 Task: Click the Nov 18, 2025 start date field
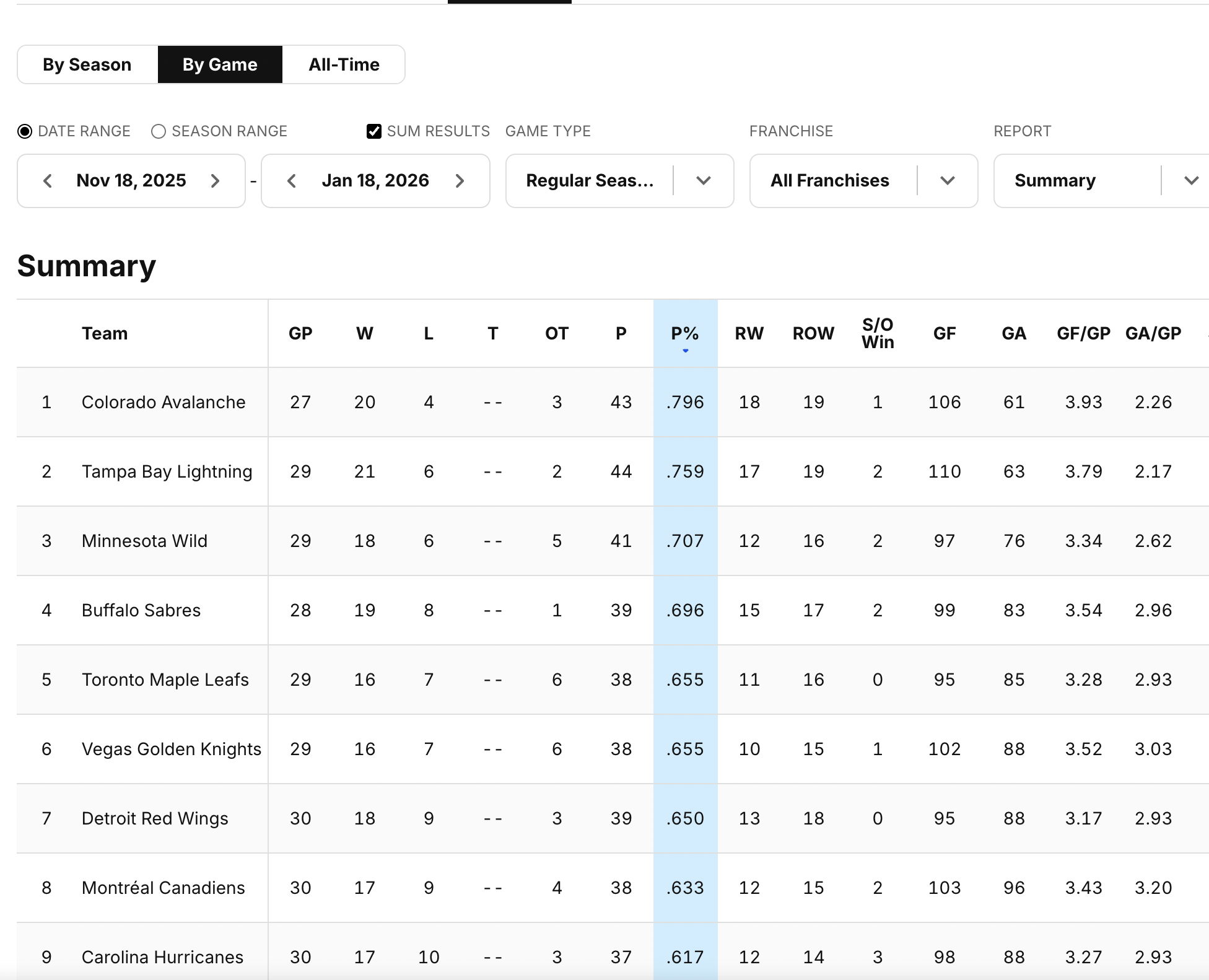tap(131, 181)
